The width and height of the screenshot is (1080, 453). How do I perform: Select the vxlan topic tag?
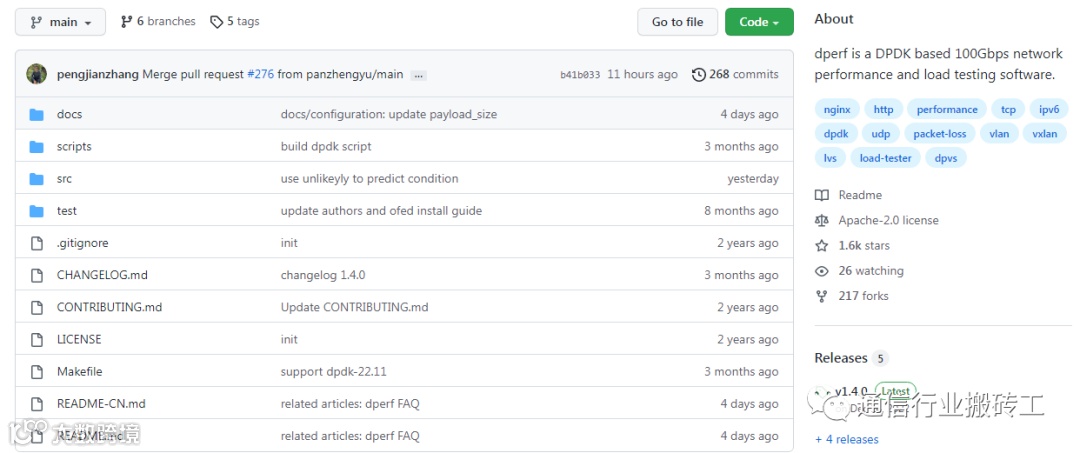pyautogui.click(x=1044, y=134)
